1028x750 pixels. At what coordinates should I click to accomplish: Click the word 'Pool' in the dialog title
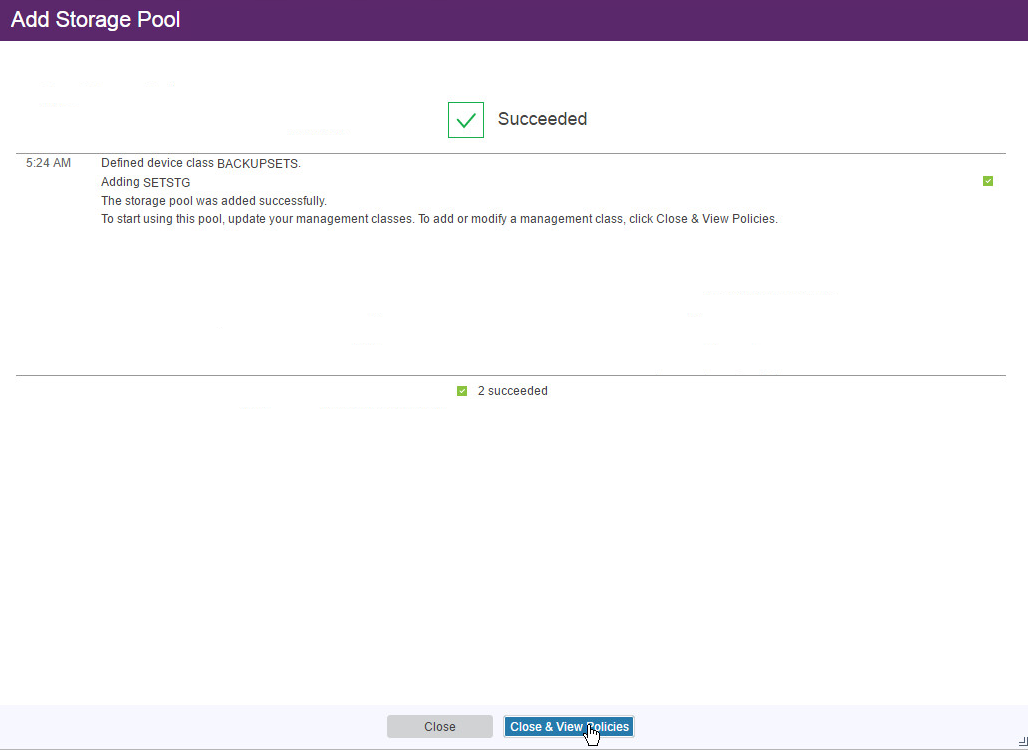(x=158, y=20)
